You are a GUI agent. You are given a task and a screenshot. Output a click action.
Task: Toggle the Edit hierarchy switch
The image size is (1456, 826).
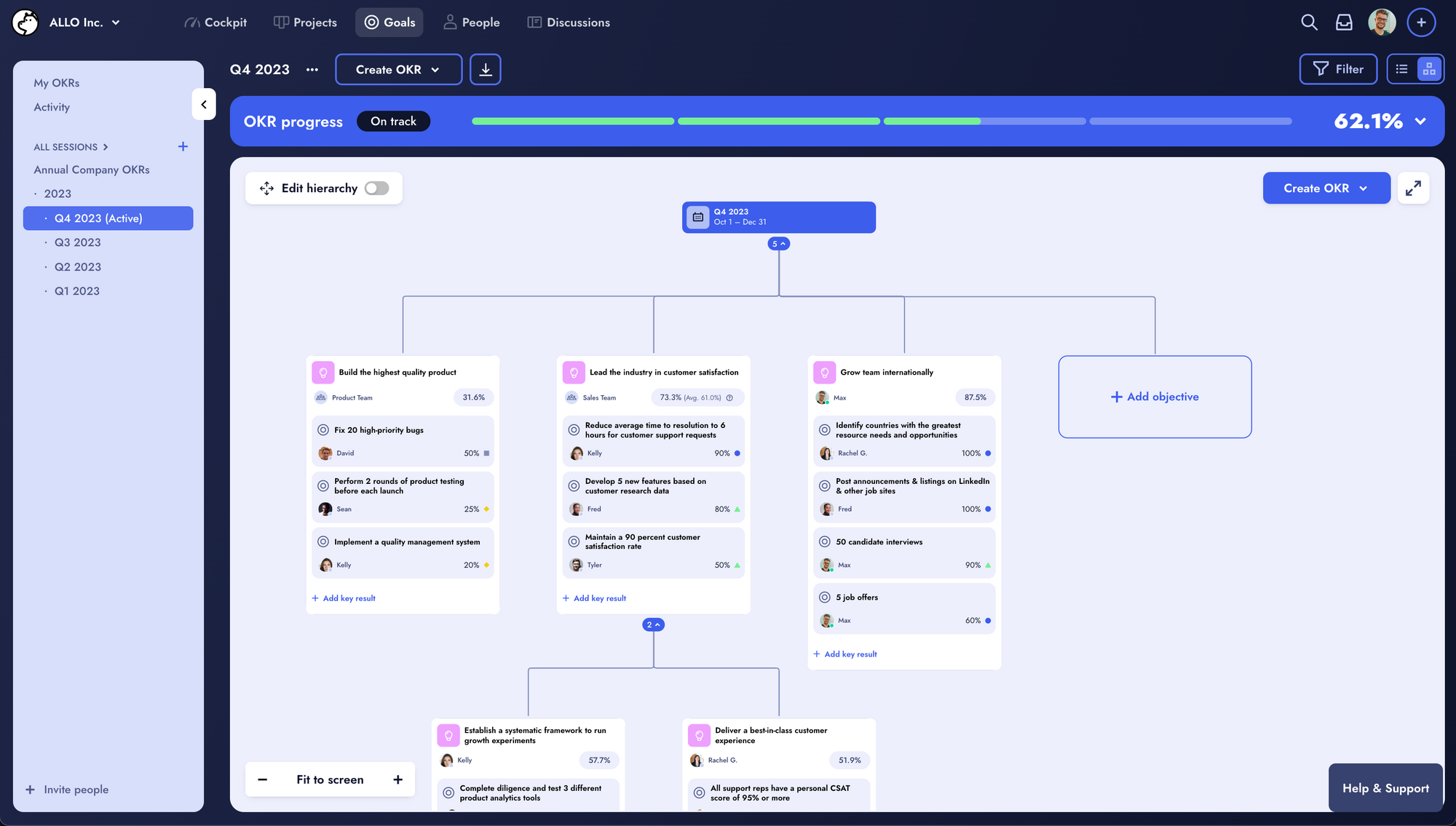[x=376, y=188]
